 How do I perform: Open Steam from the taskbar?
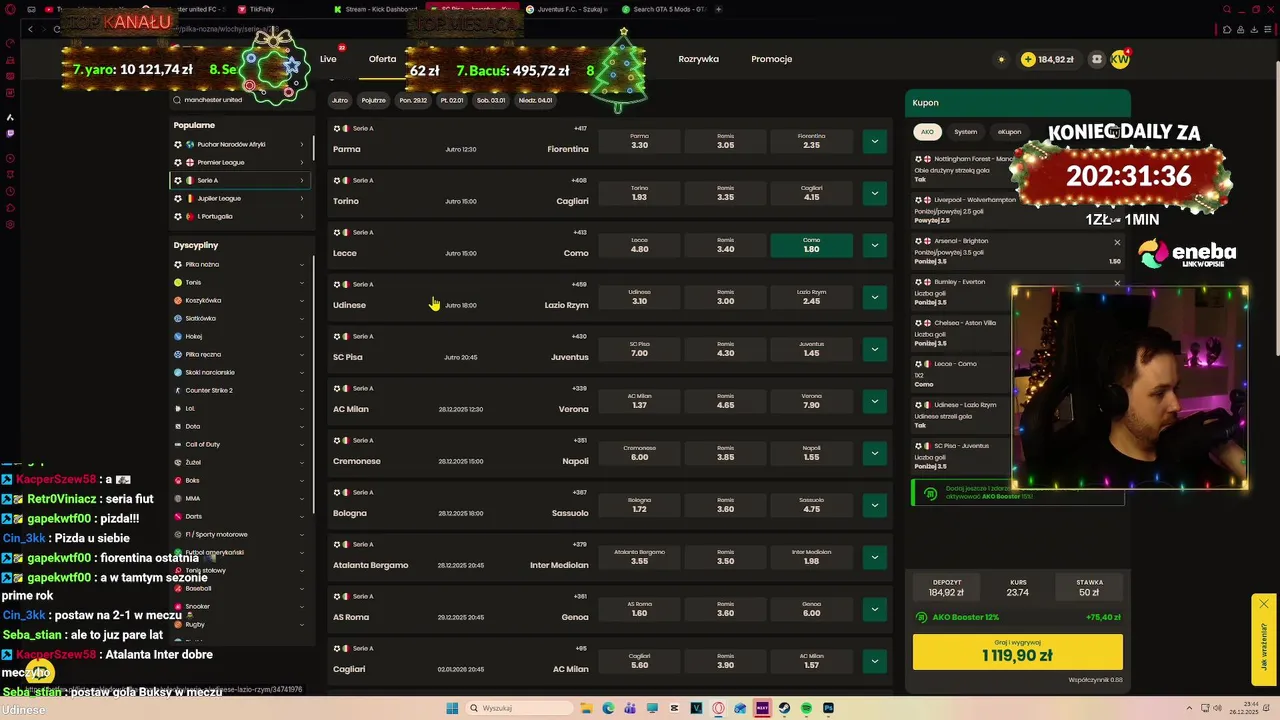coord(785,708)
